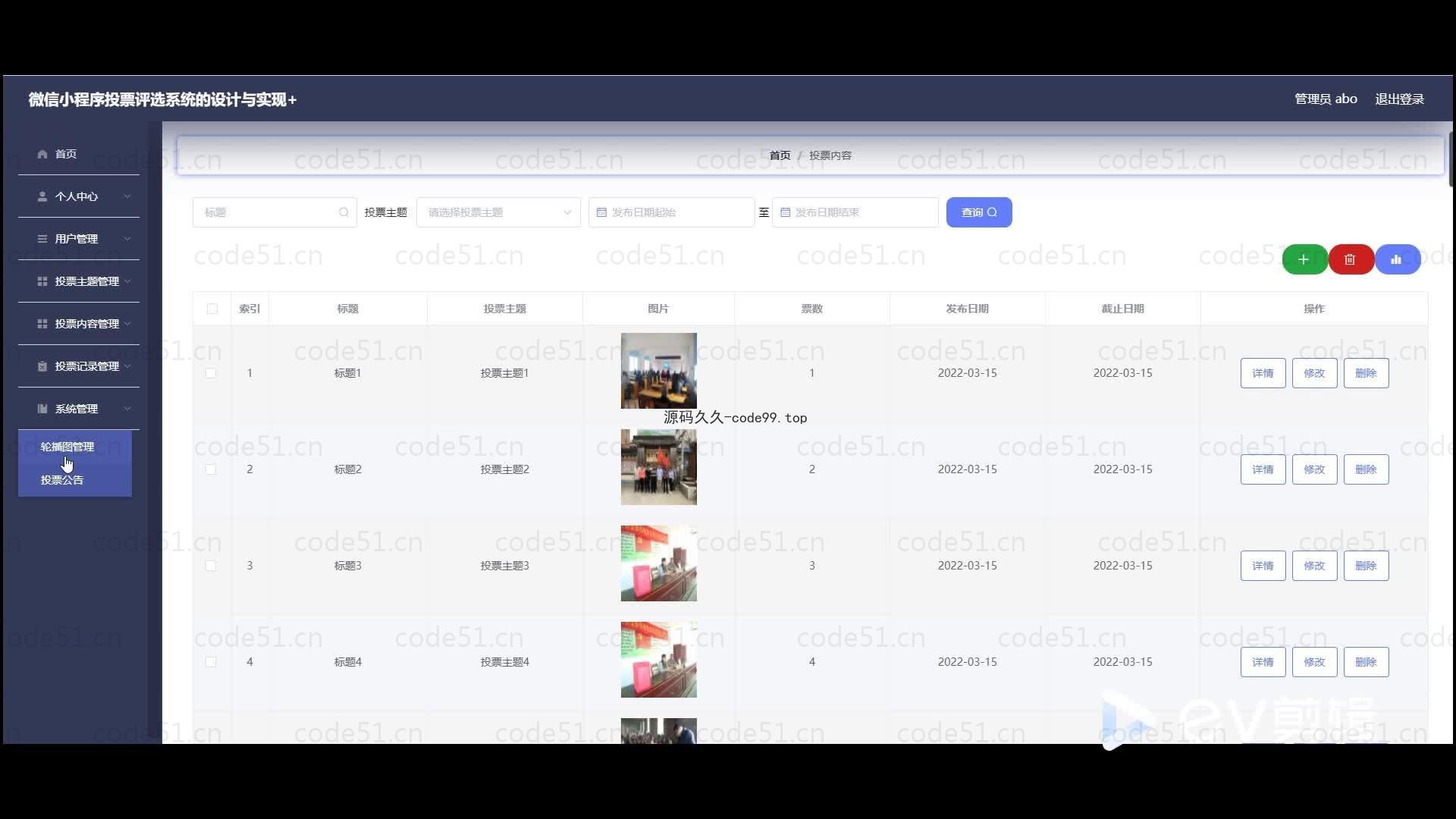Open 详情 for row 标题3
This screenshot has height=819, width=1456.
tap(1263, 566)
